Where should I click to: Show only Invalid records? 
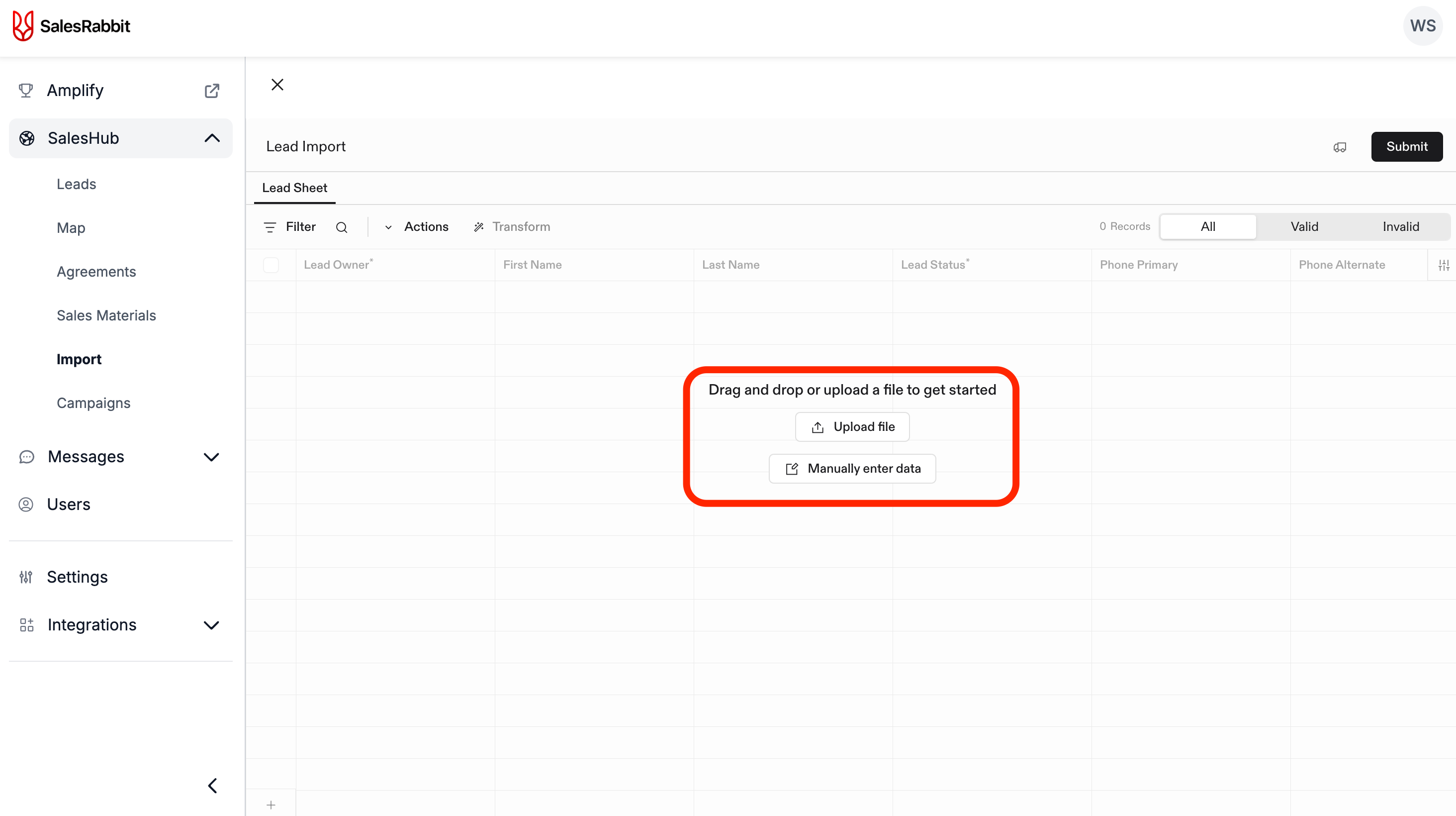[1401, 227]
